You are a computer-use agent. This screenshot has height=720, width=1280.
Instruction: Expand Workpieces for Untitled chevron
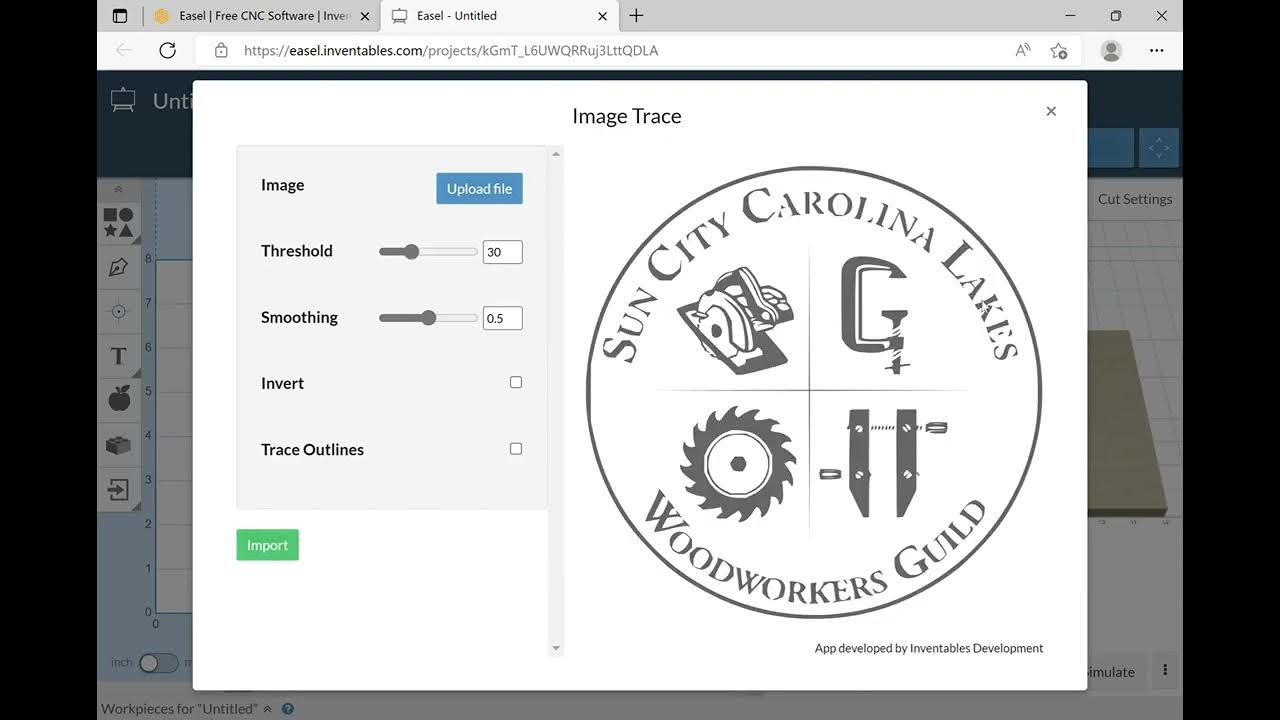pos(267,709)
